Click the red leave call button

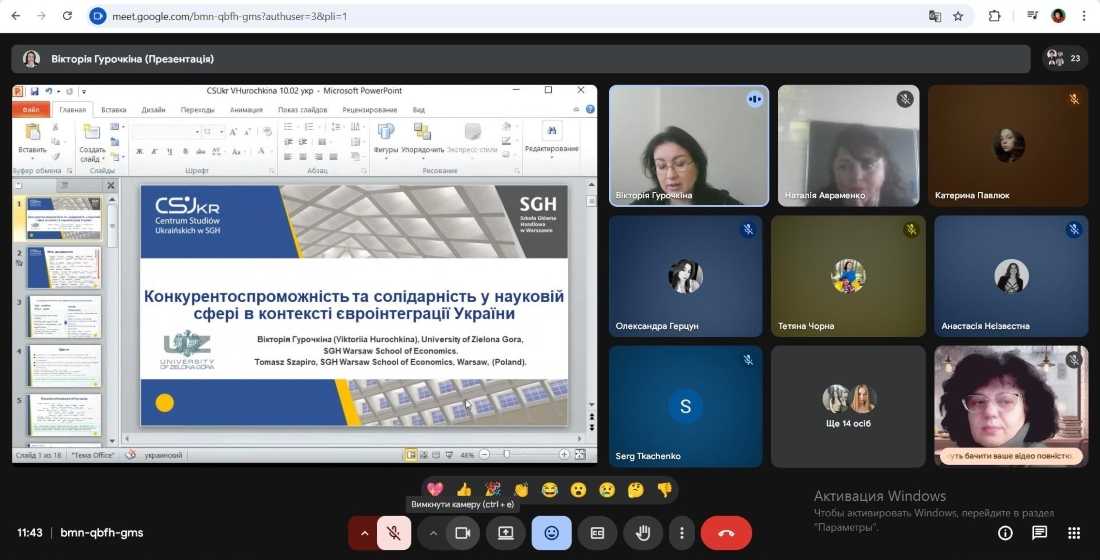pos(726,533)
